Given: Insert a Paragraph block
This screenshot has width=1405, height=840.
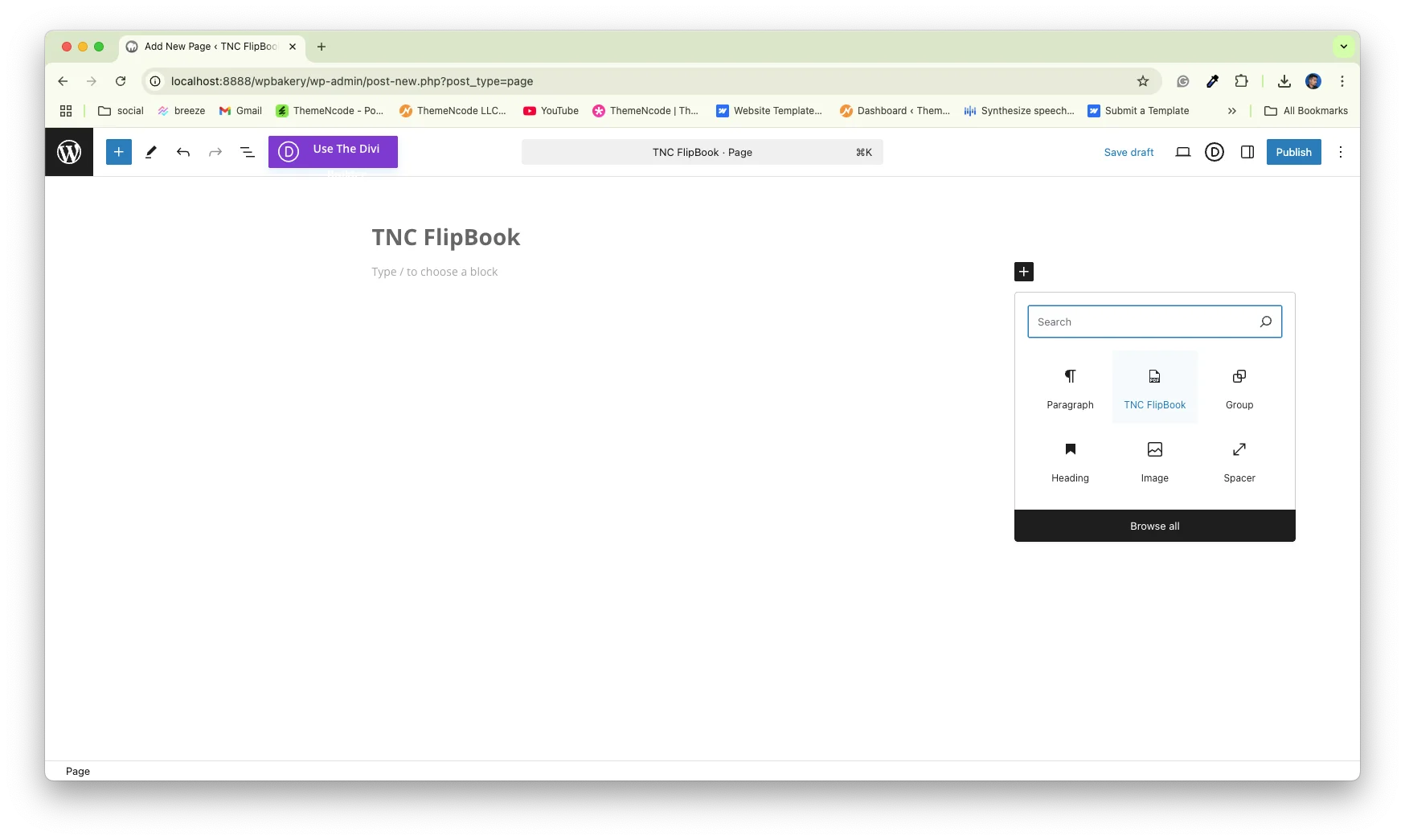Looking at the screenshot, I should [1070, 388].
